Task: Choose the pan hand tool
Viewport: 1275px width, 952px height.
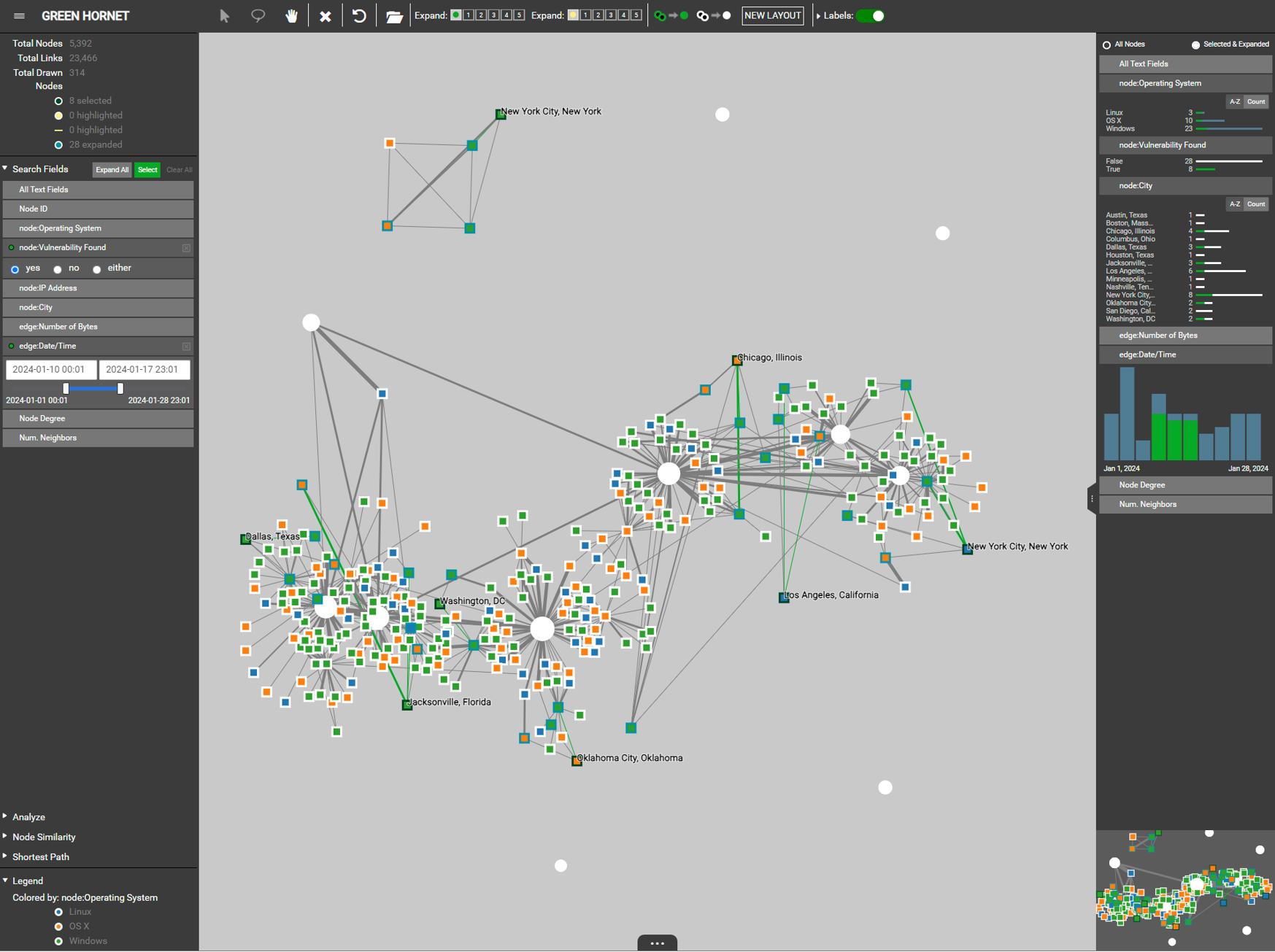Action: tap(291, 16)
